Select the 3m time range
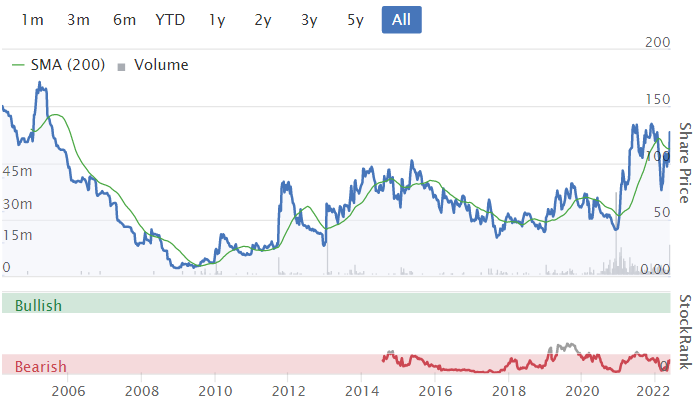 79,20
